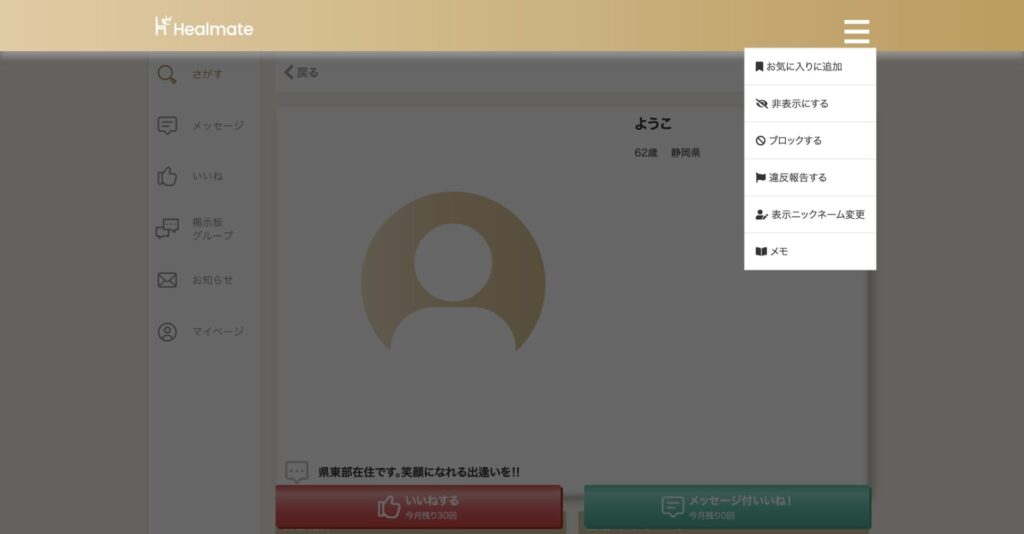Click the speech bubble icon beside profile comment
This screenshot has height=534, width=1024.
pyautogui.click(x=296, y=471)
